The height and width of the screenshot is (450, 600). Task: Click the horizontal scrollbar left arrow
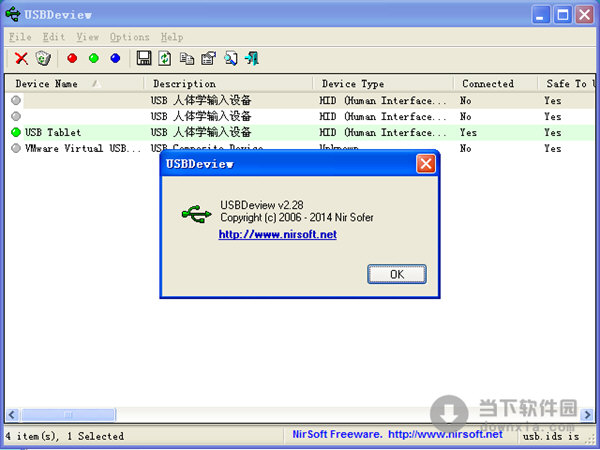tap(12, 414)
